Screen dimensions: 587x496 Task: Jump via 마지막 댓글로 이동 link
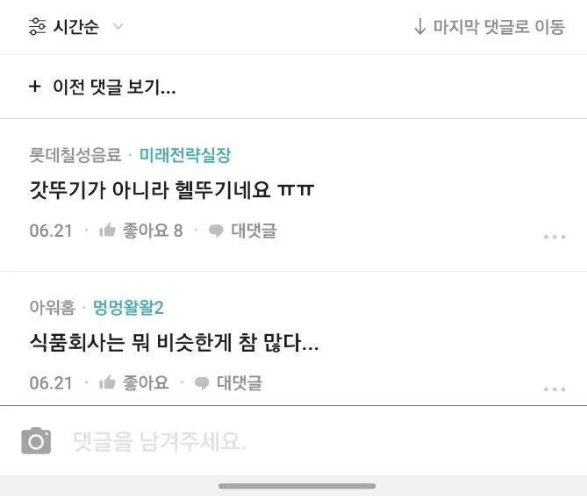(499, 27)
